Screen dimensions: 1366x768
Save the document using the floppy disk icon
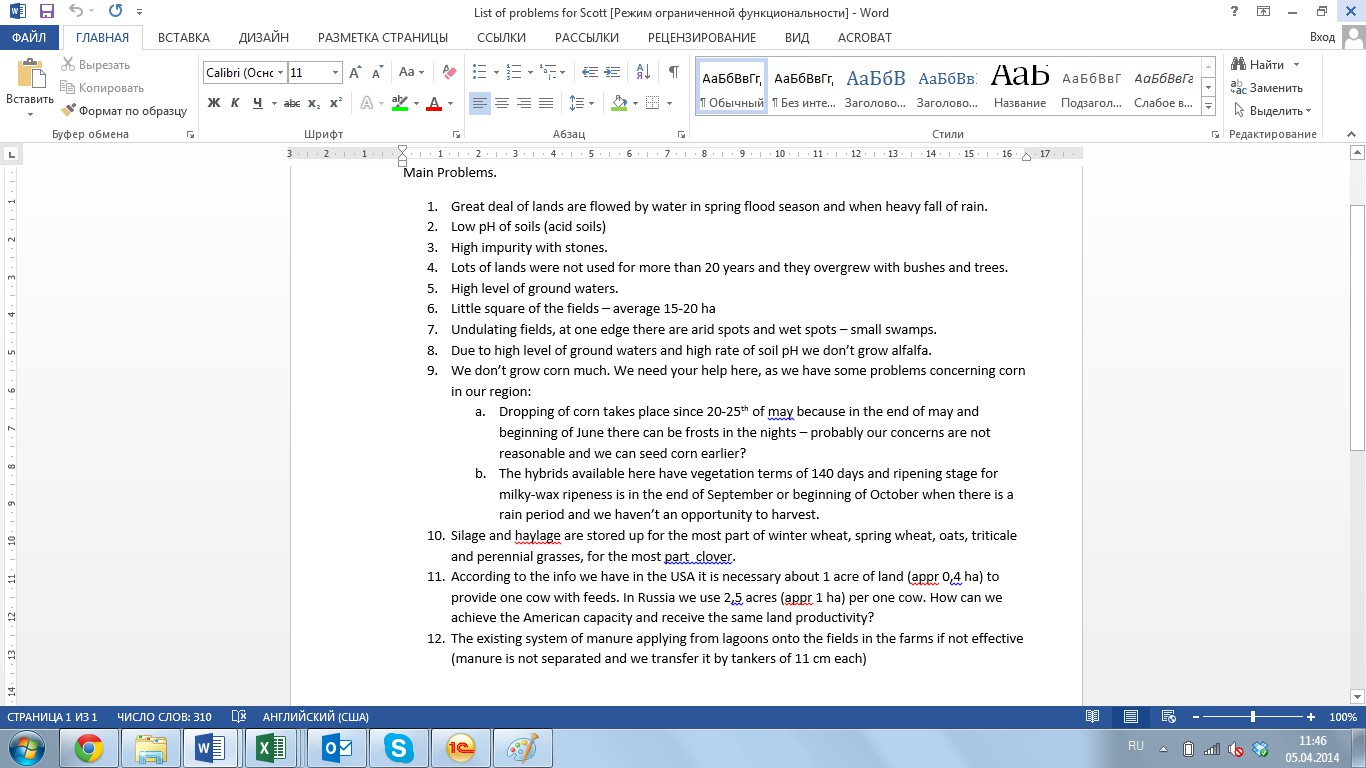[46, 12]
